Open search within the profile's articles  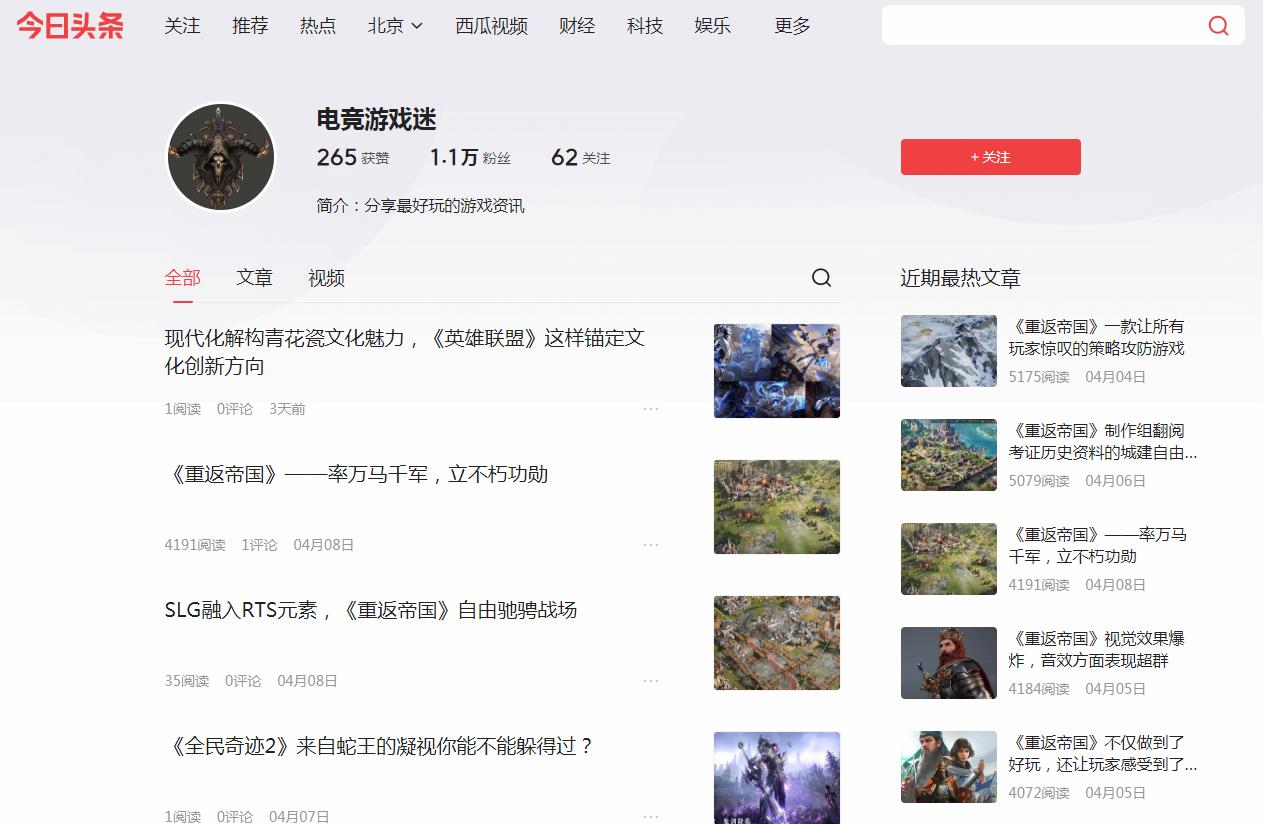coord(821,278)
